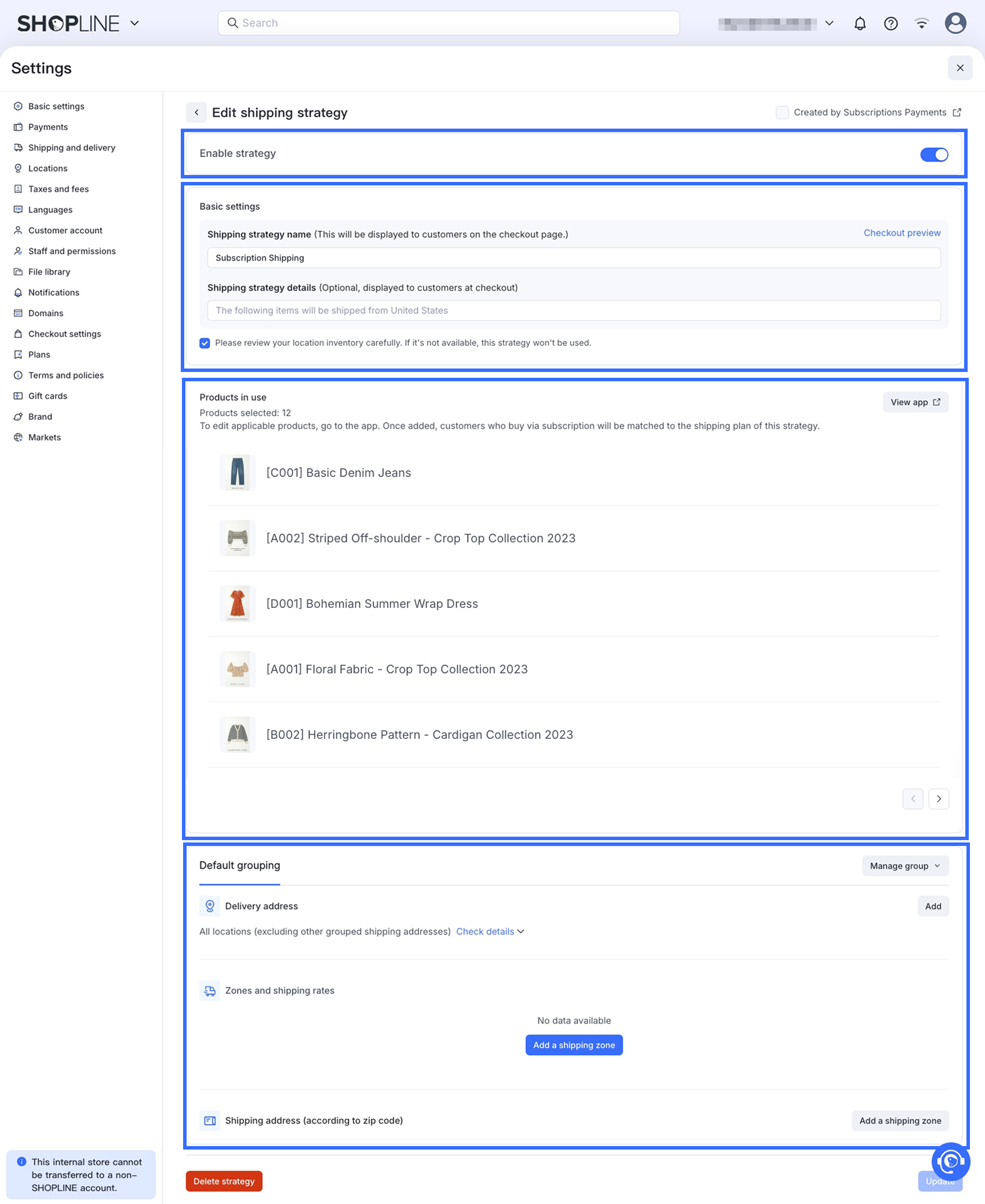Switch to the Default grouping tab
Screen dimensions: 985x1204
click(239, 866)
